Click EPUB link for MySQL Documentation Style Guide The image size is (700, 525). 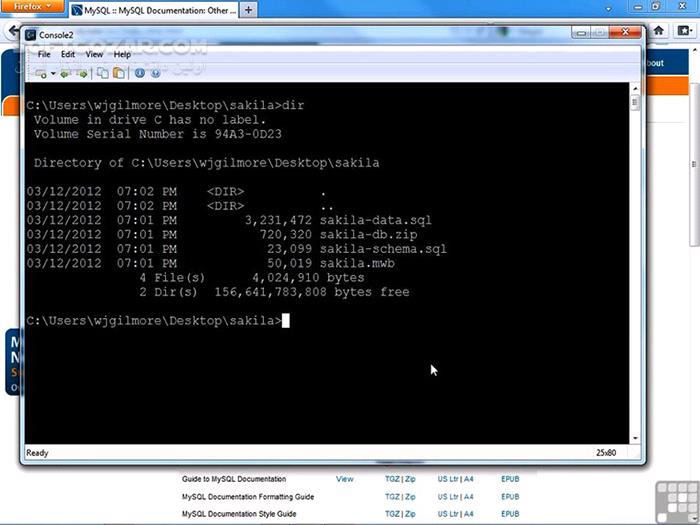pyautogui.click(x=510, y=514)
